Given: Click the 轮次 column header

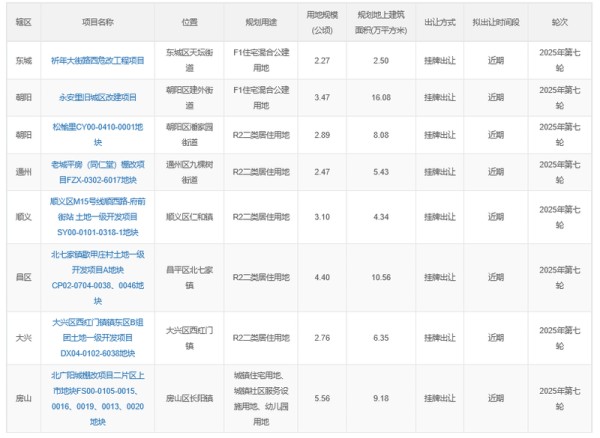Looking at the screenshot, I should 559,22.
